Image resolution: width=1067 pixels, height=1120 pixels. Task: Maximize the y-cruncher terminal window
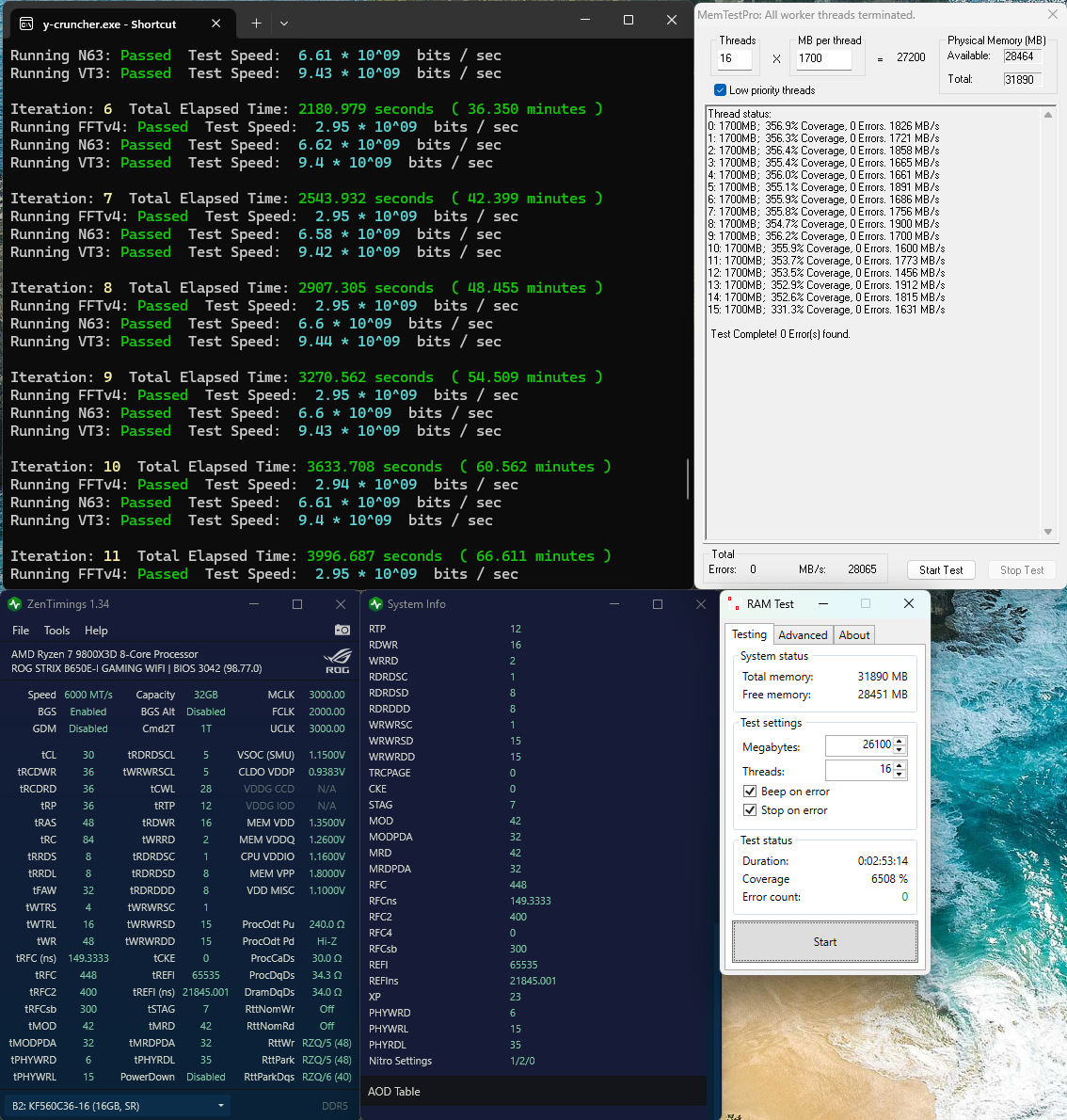pos(629,20)
